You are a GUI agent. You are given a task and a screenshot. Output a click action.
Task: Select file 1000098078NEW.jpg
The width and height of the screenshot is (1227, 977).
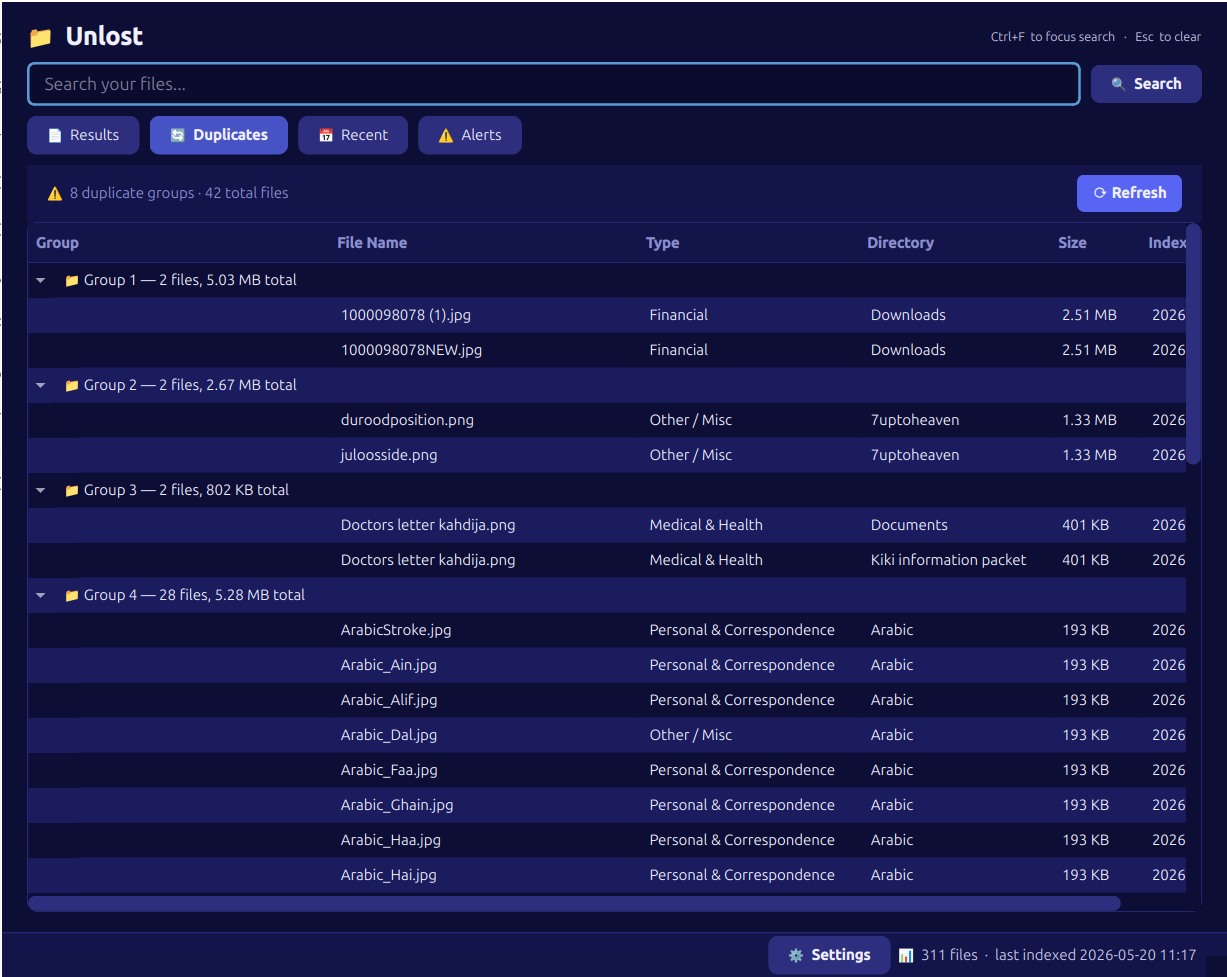point(412,350)
